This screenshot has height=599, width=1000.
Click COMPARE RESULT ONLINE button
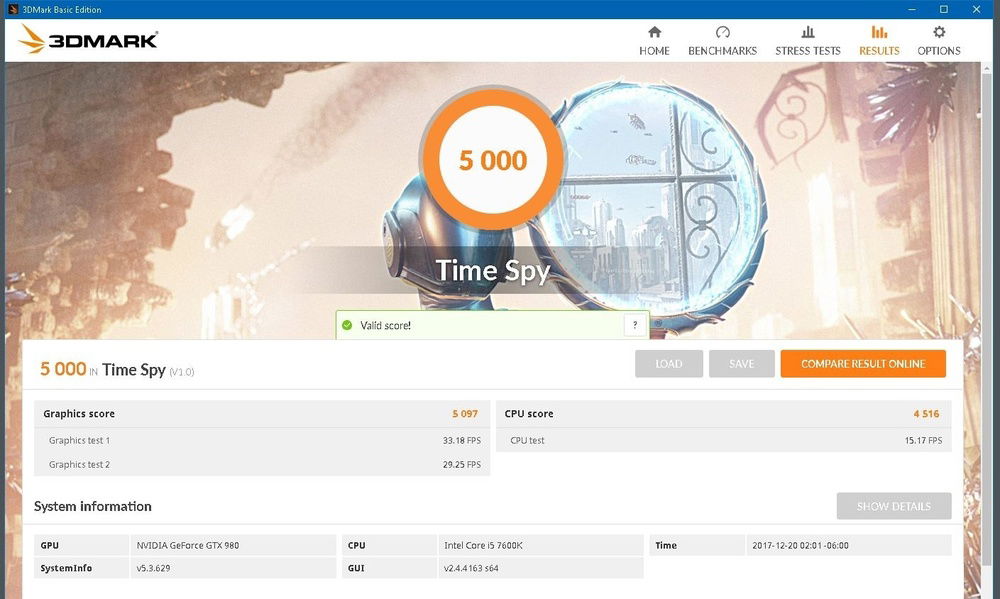pyautogui.click(x=862, y=364)
